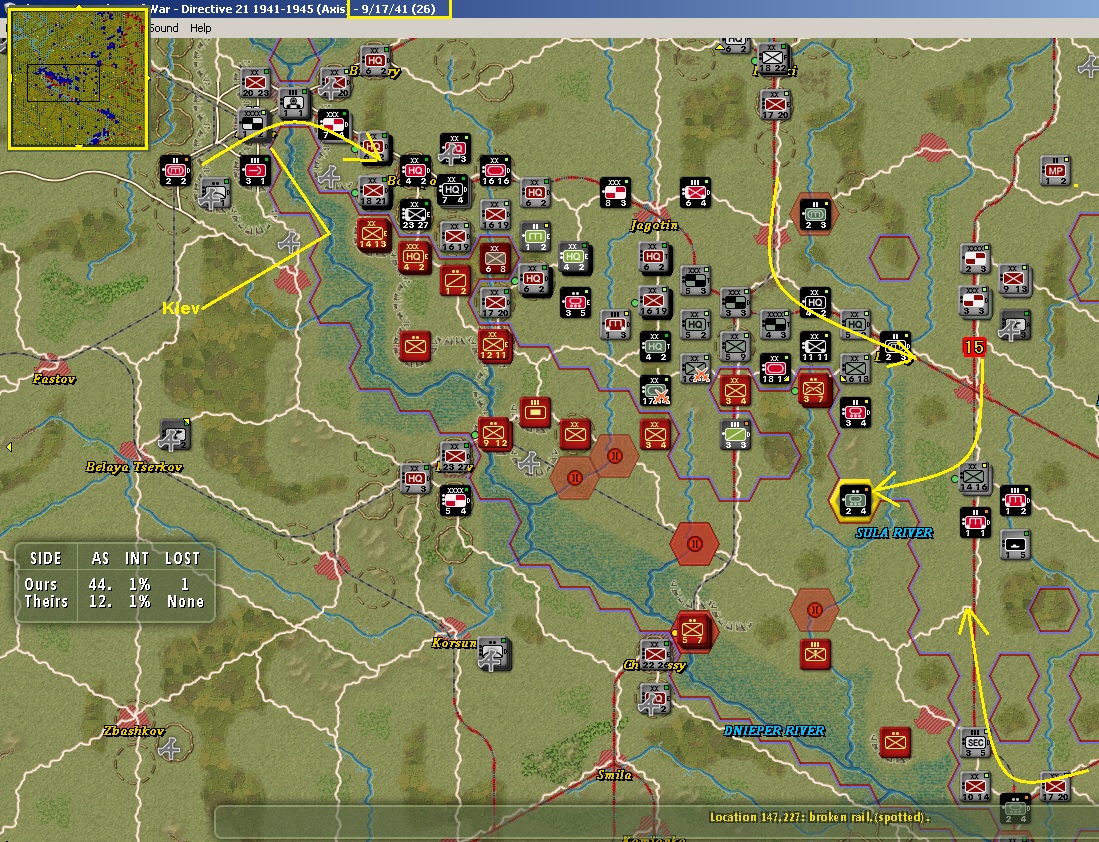Image resolution: width=1099 pixels, height=842 pixels.
Task: Select the black corps unit rated 5 4
Action: (455, 500)
